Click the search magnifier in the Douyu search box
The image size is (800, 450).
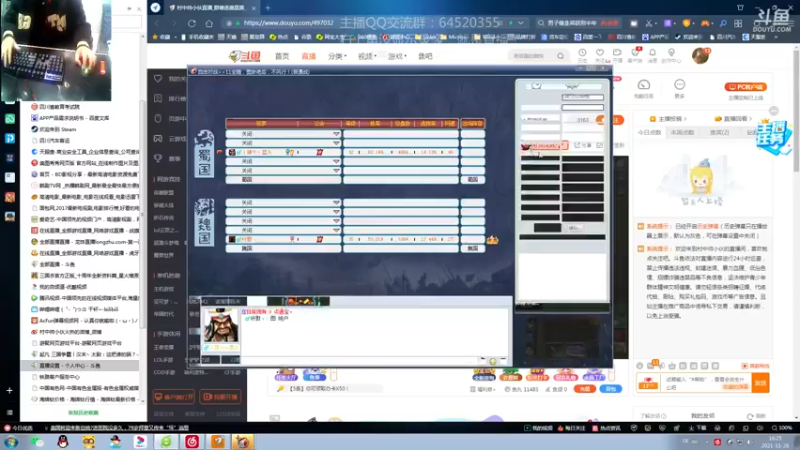560,56
